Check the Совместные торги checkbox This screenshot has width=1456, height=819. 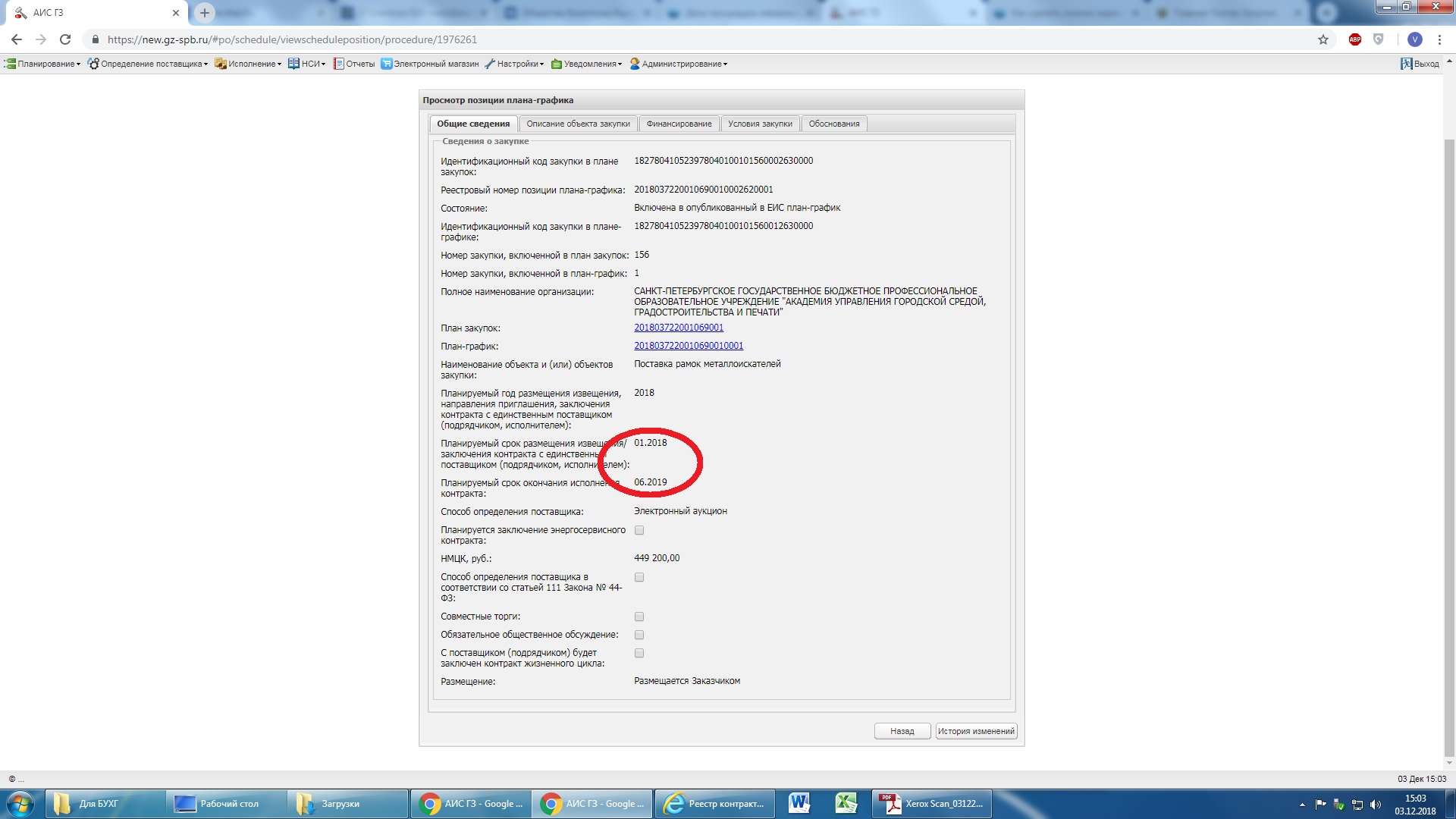tap(639, 617)
